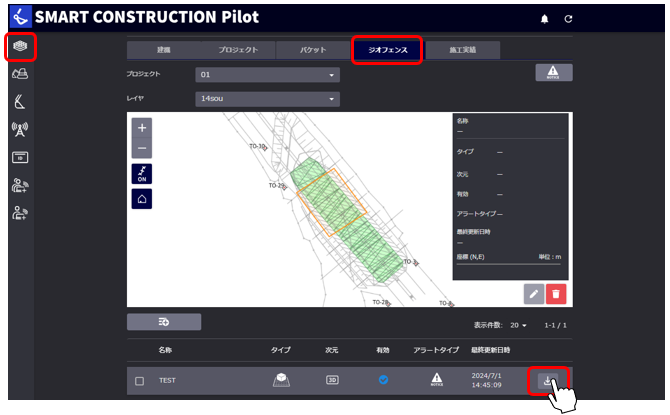Click the NOTICE warning button top right
The width and height of the screenshot is (670, 415).
pos(554,72)
